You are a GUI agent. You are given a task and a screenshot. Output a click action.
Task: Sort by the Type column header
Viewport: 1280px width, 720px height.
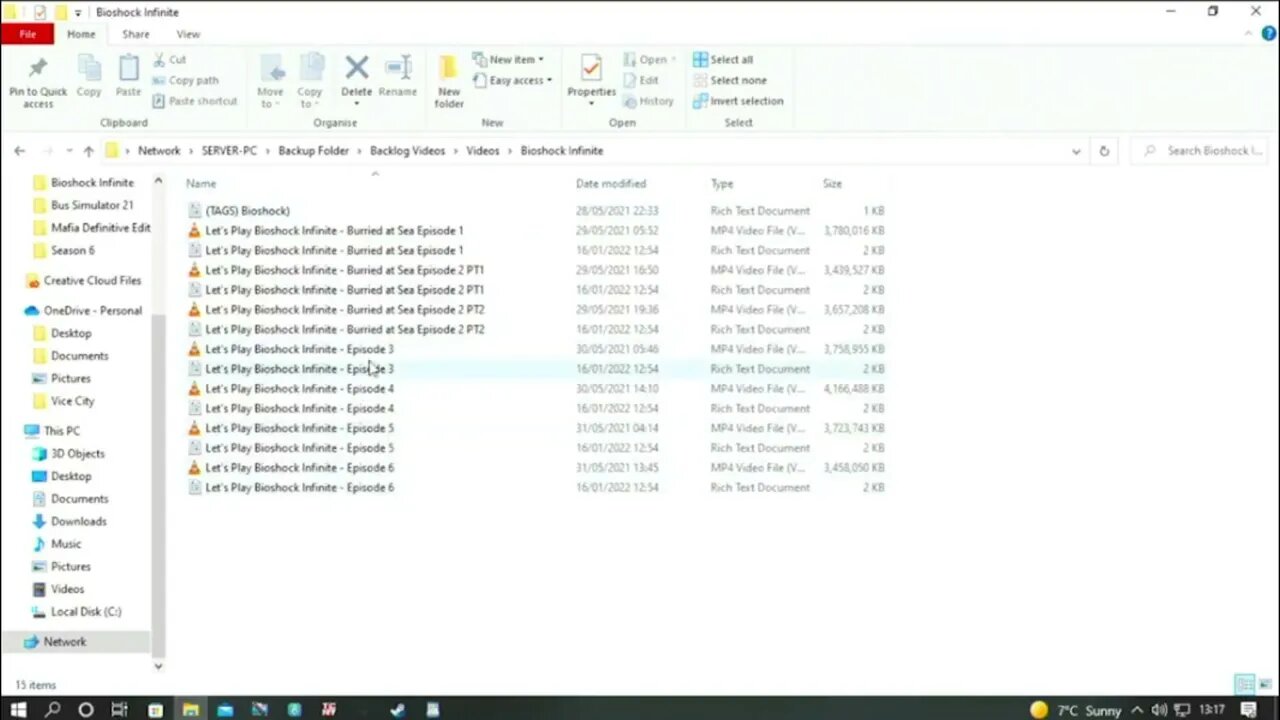(x=722, y=184)
